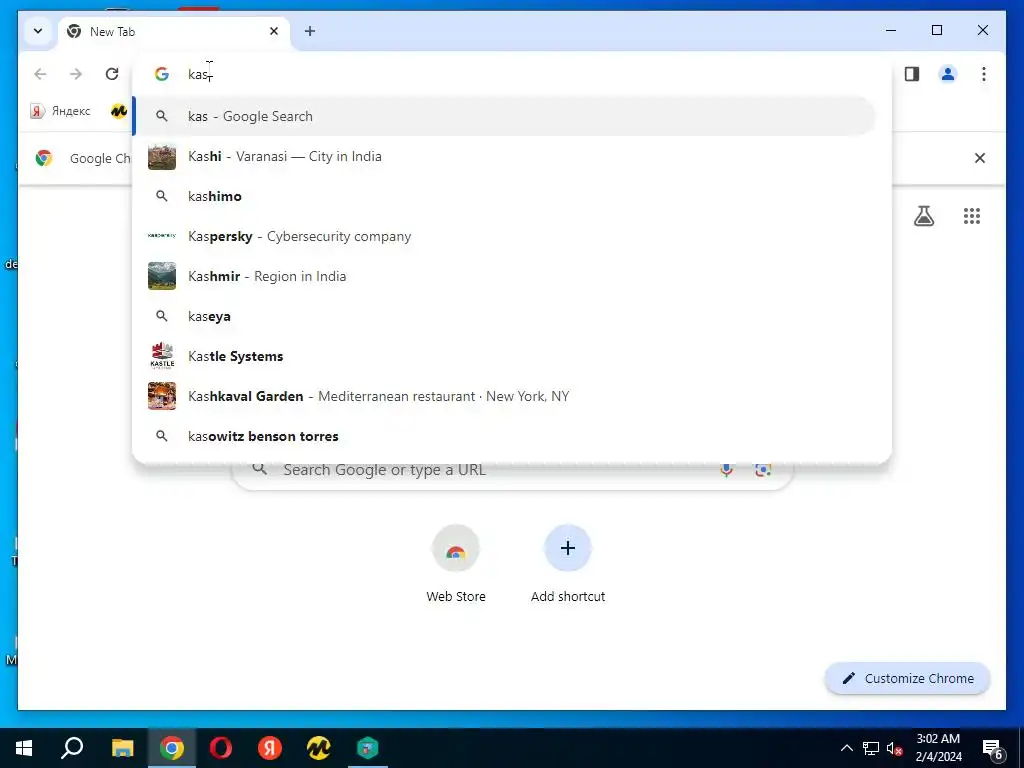Image resolution: width=1024 pixels, height=768 pixels.
Task: Click the Kashmir thumbnail image
Action: tap(162, 276)
